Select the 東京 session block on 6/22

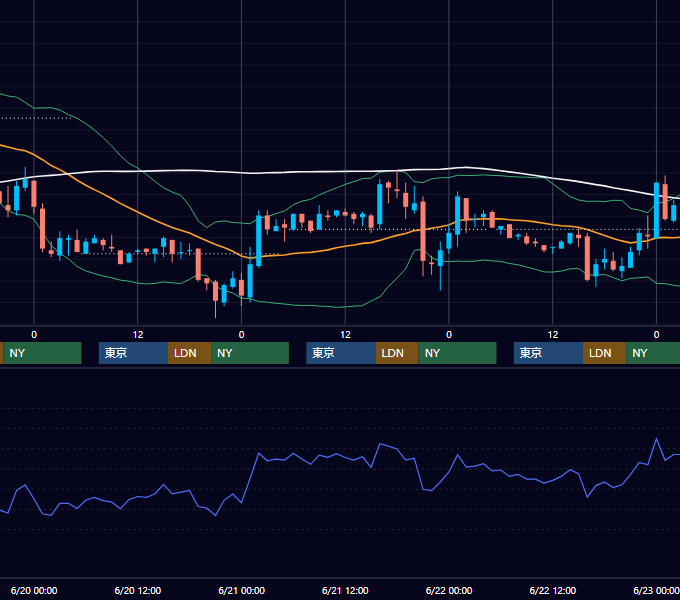(x=548, y=353)
